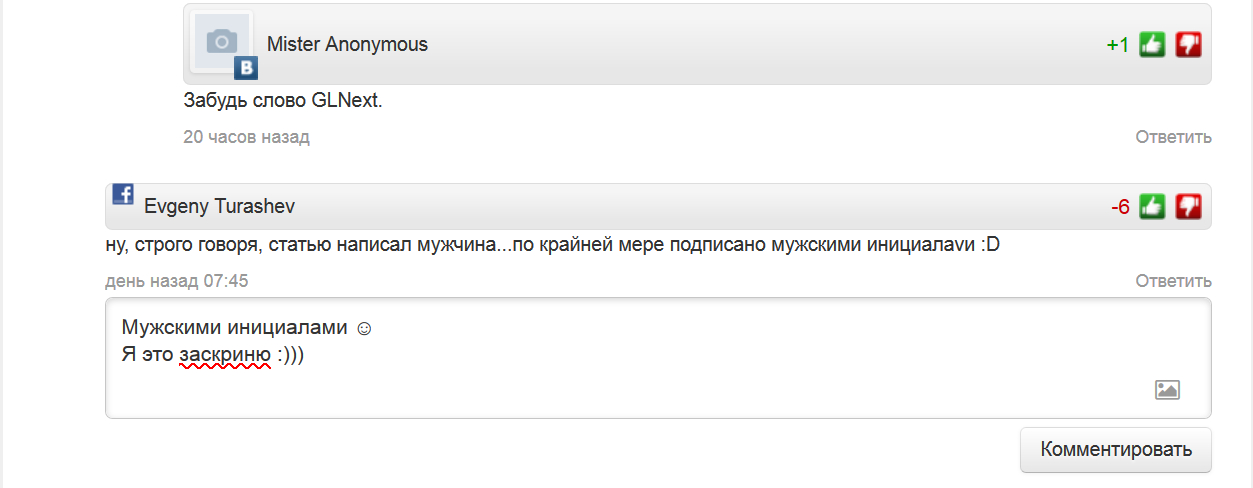
Task: Click the underlined misspelled word заскриню
Action: (225, 355)
